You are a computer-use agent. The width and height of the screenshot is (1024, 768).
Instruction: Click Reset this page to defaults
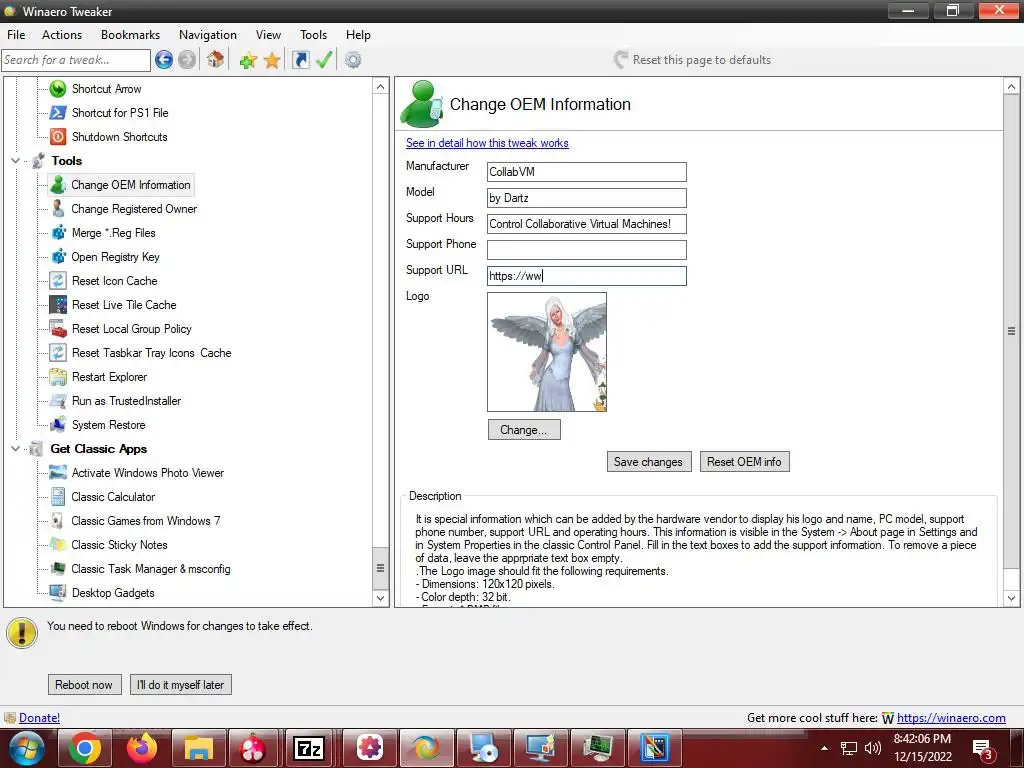(692, 60)
